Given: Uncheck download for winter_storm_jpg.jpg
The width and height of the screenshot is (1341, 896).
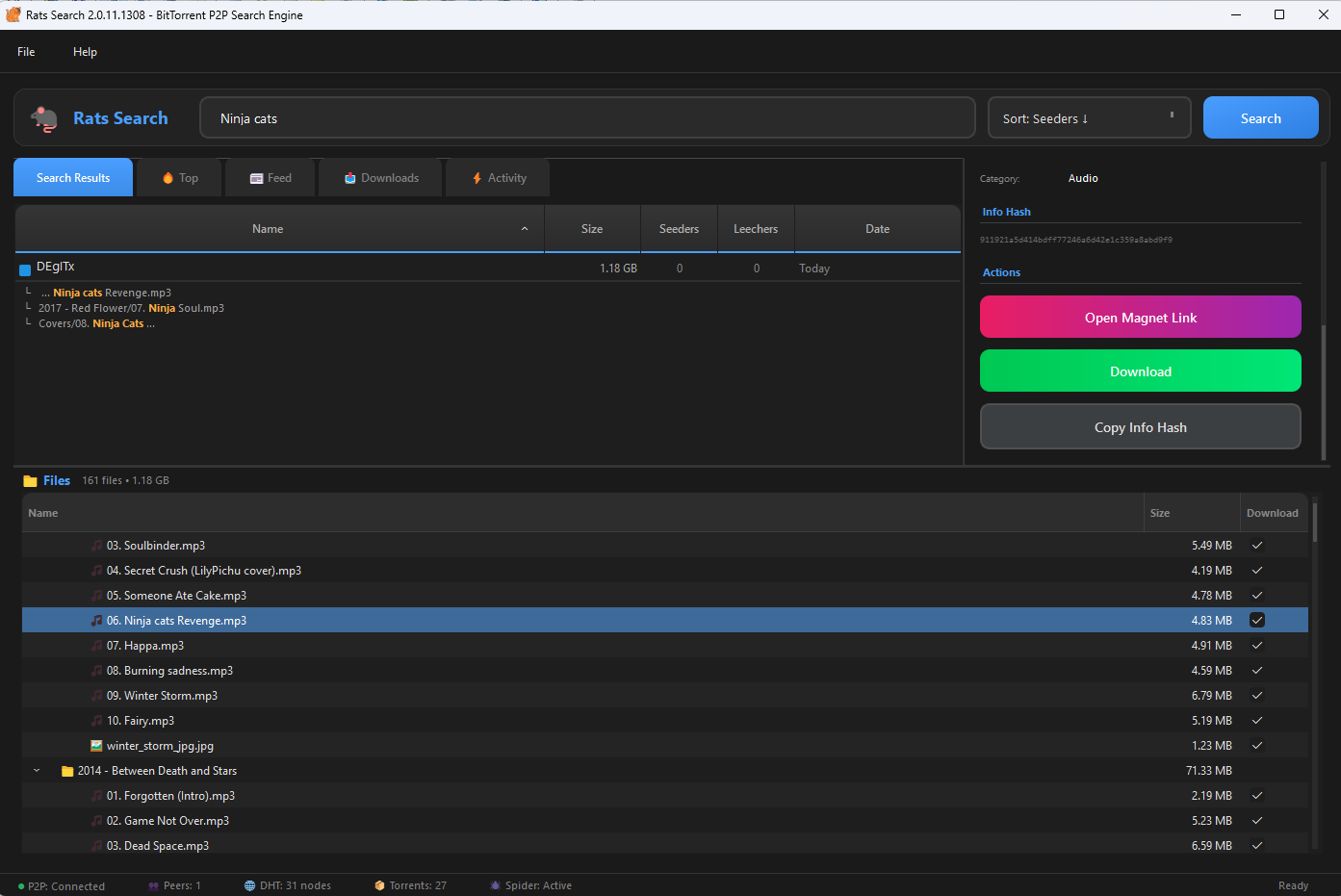Looking at the screenshot, I should pos(1257,746).
